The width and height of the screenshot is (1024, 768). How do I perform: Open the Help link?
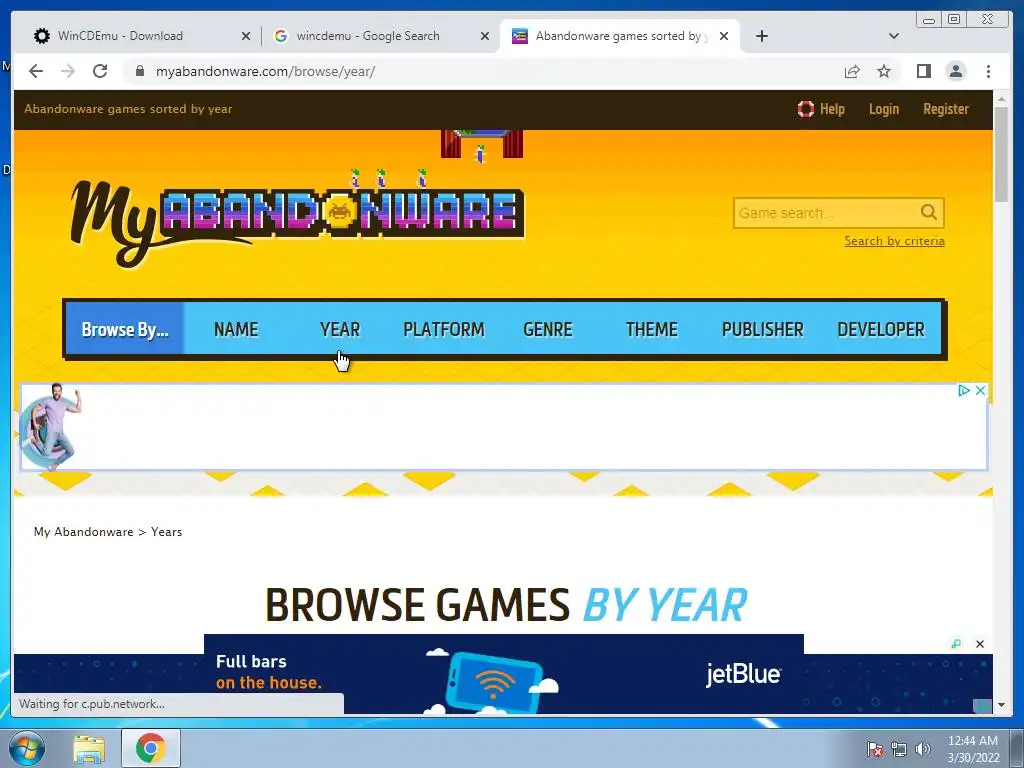tap(821, 109)
